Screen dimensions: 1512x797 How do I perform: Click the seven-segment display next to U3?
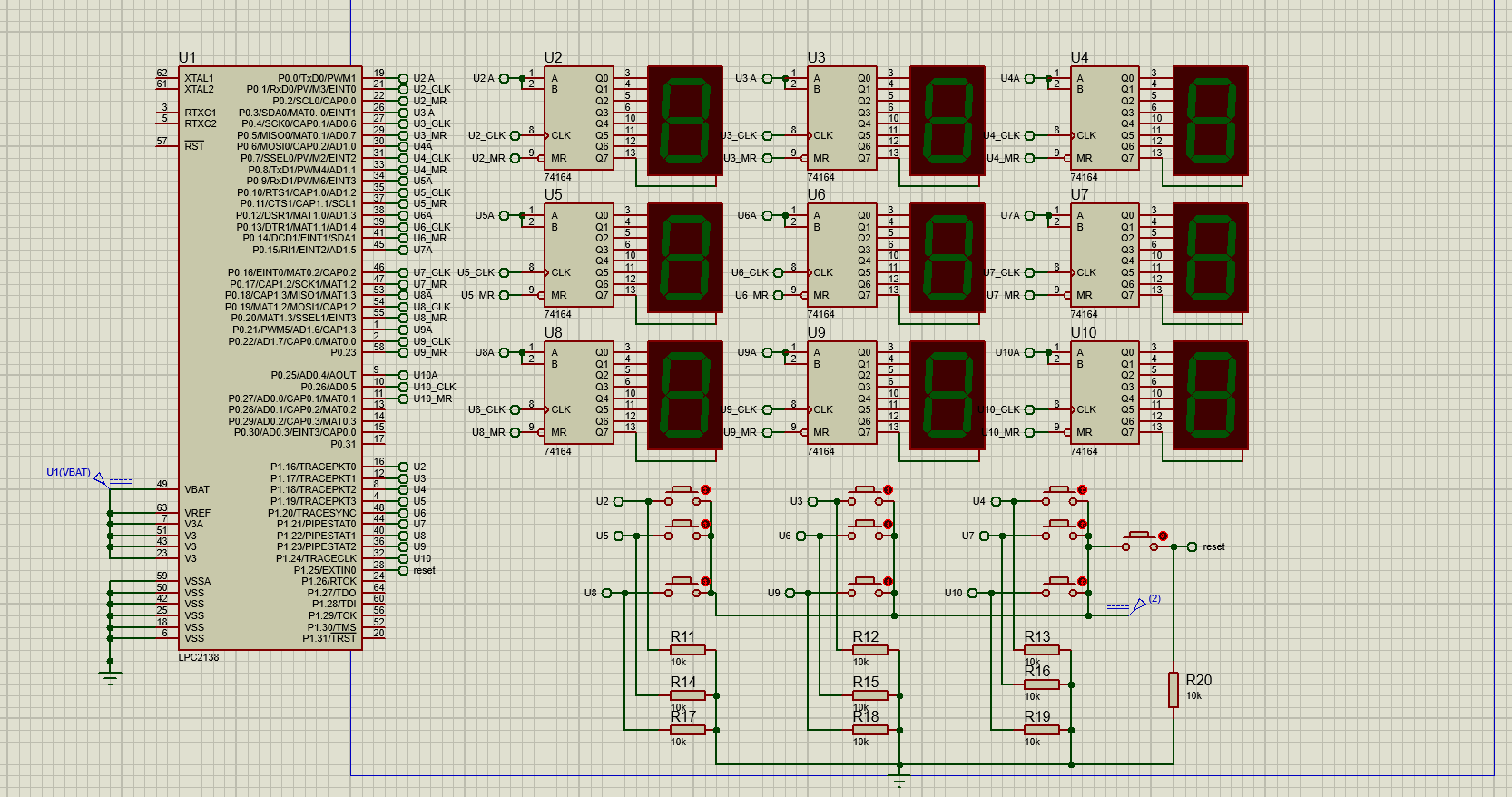pyautogui.click(x=947, y=121)
